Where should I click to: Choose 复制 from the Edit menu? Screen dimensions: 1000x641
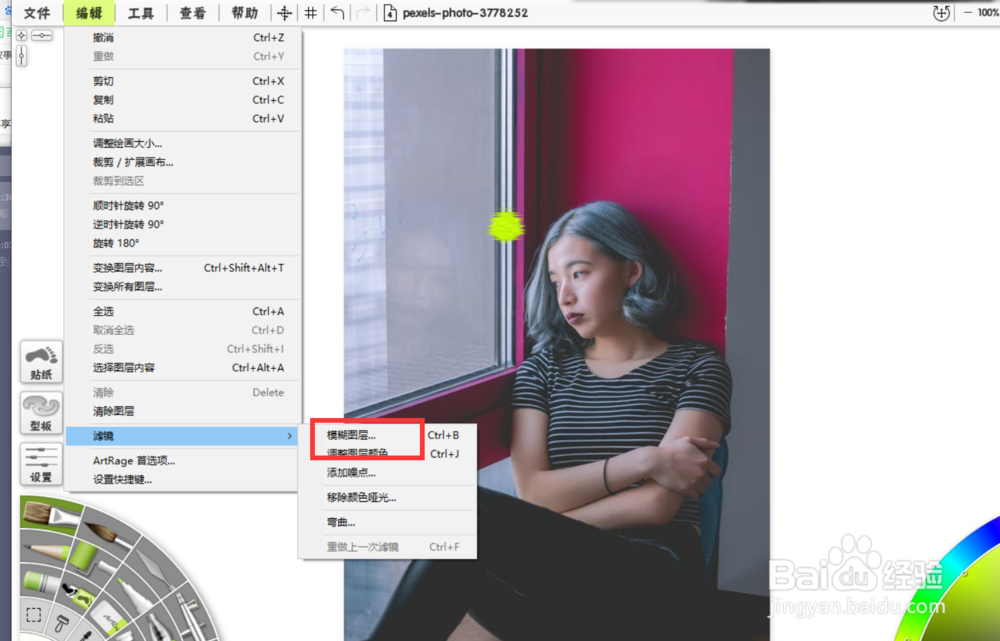click(x=182, y=99)
